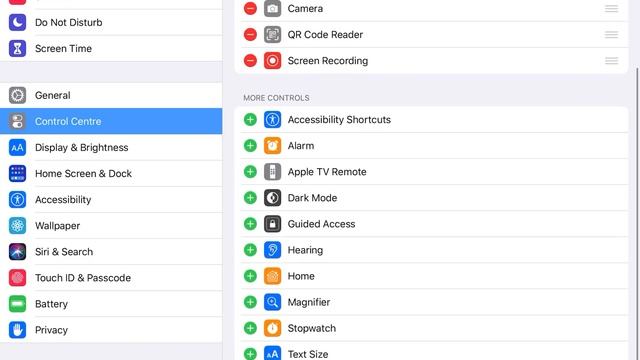
Task: Tap the Privacy hand icon
Action: [x=17, y=330]
